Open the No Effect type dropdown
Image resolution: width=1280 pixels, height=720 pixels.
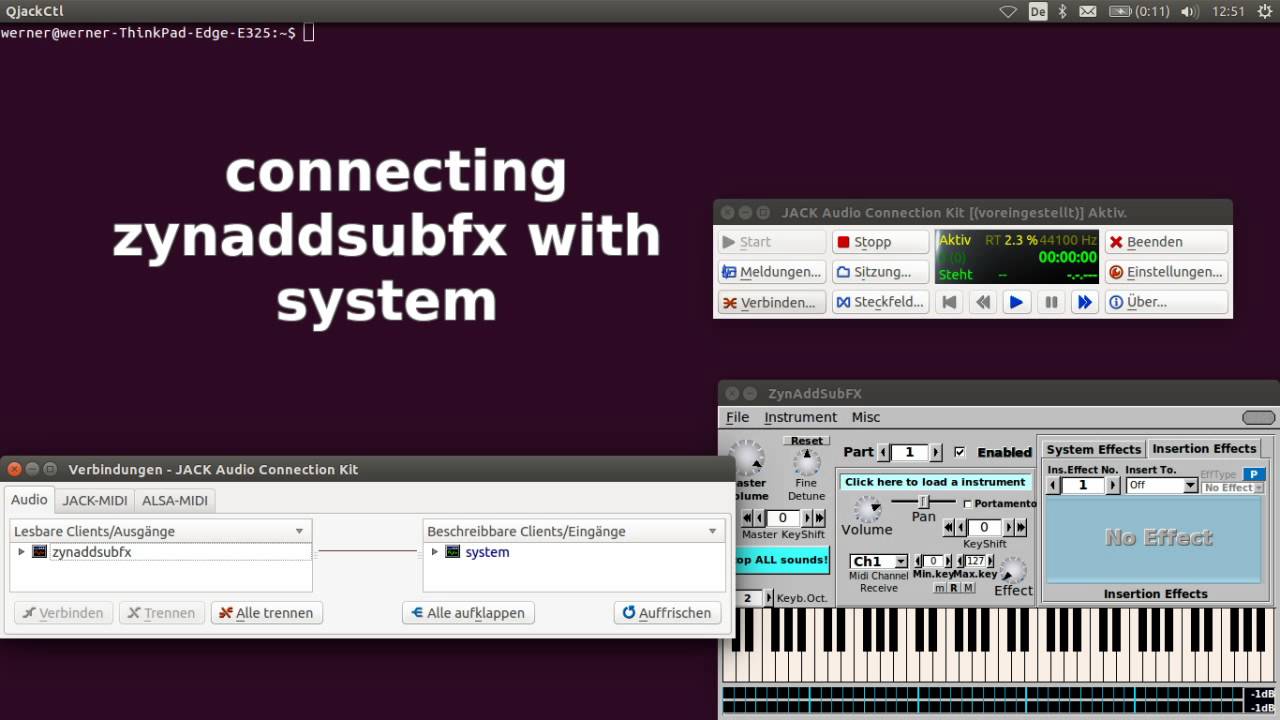[x=1232, y=488]
